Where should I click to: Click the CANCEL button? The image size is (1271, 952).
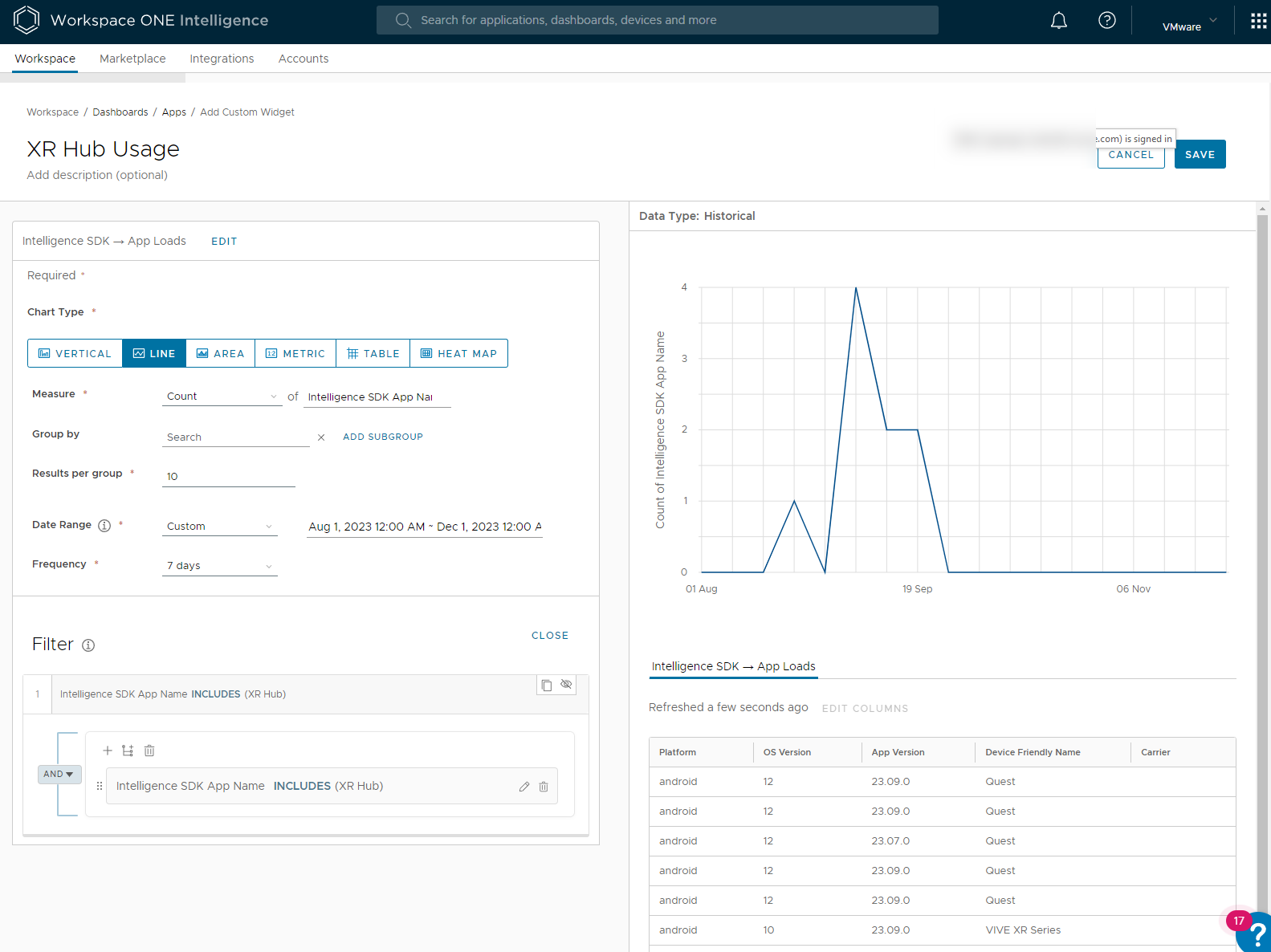tap(1130, 157)
